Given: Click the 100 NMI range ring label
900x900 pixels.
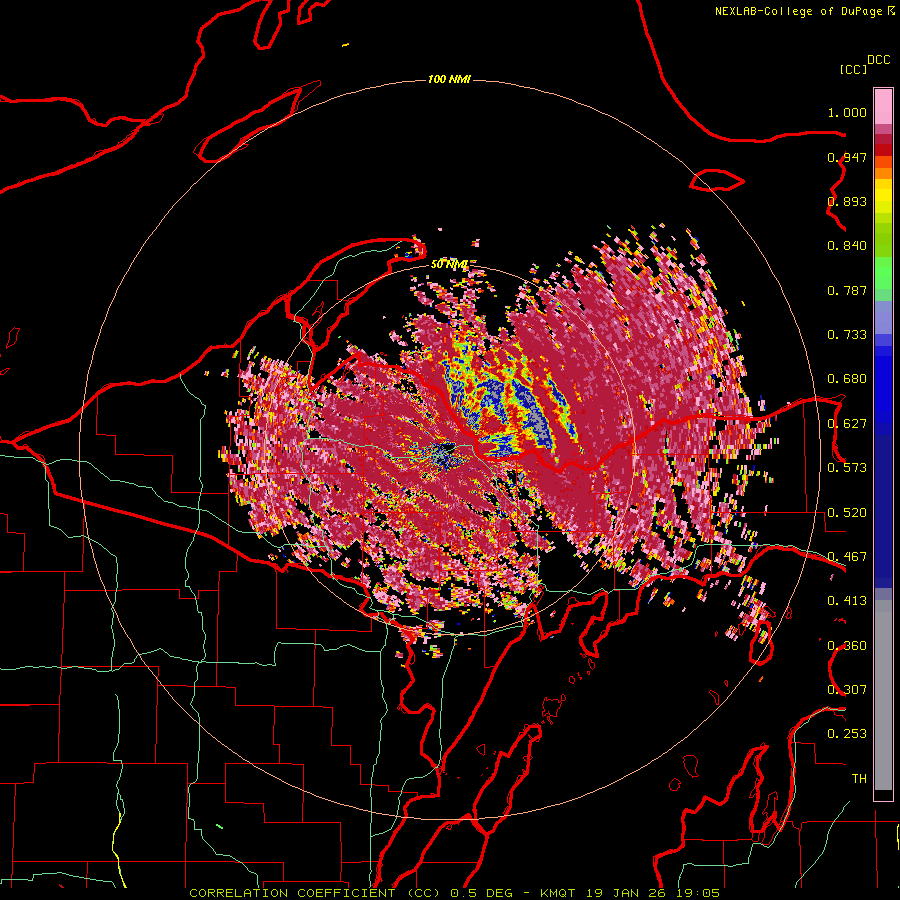Looking at the screenshot, I should [x=449, y=79].
